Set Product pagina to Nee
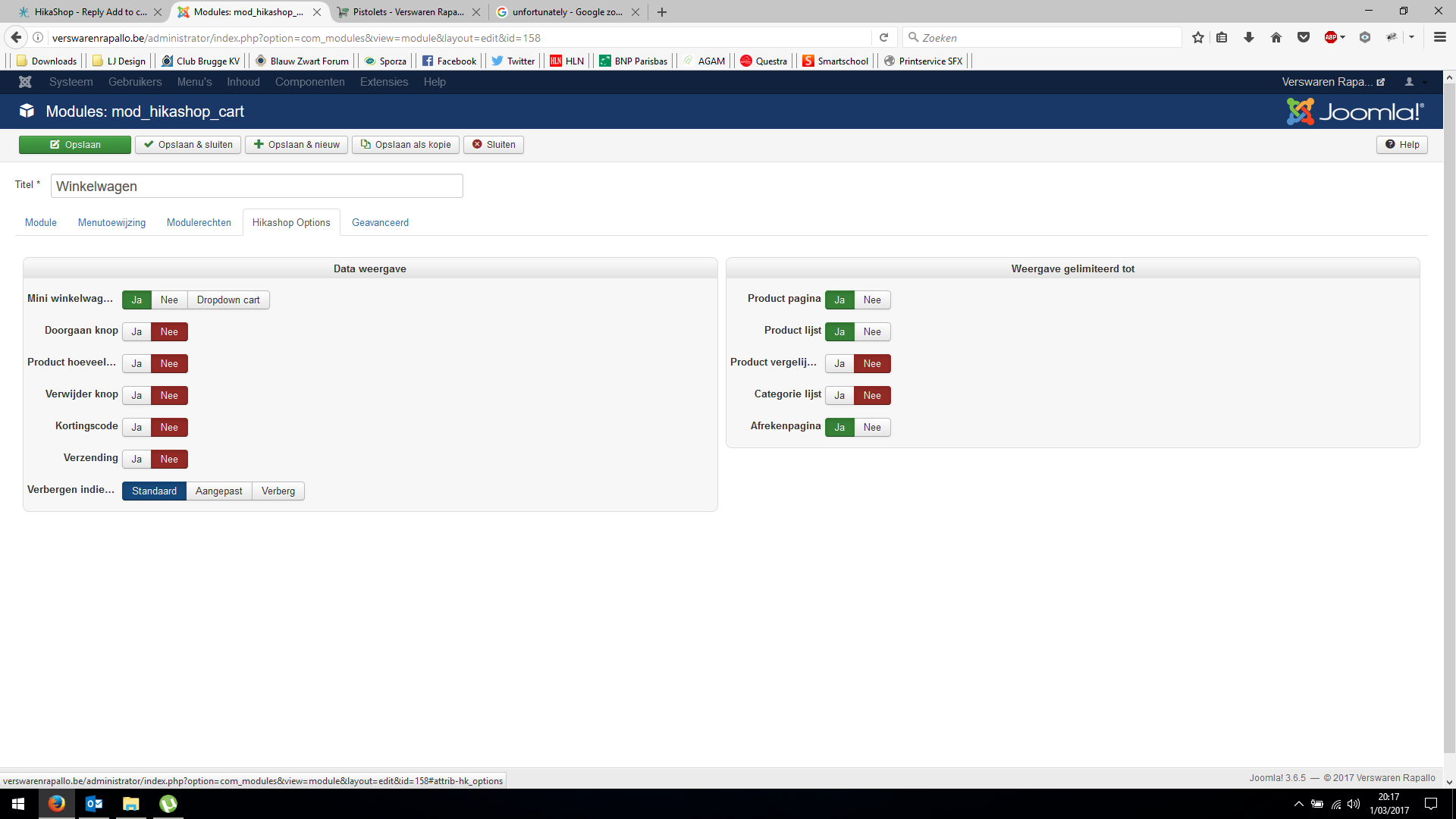This screenshot has width=1456, height=819. tap(872, 300)
